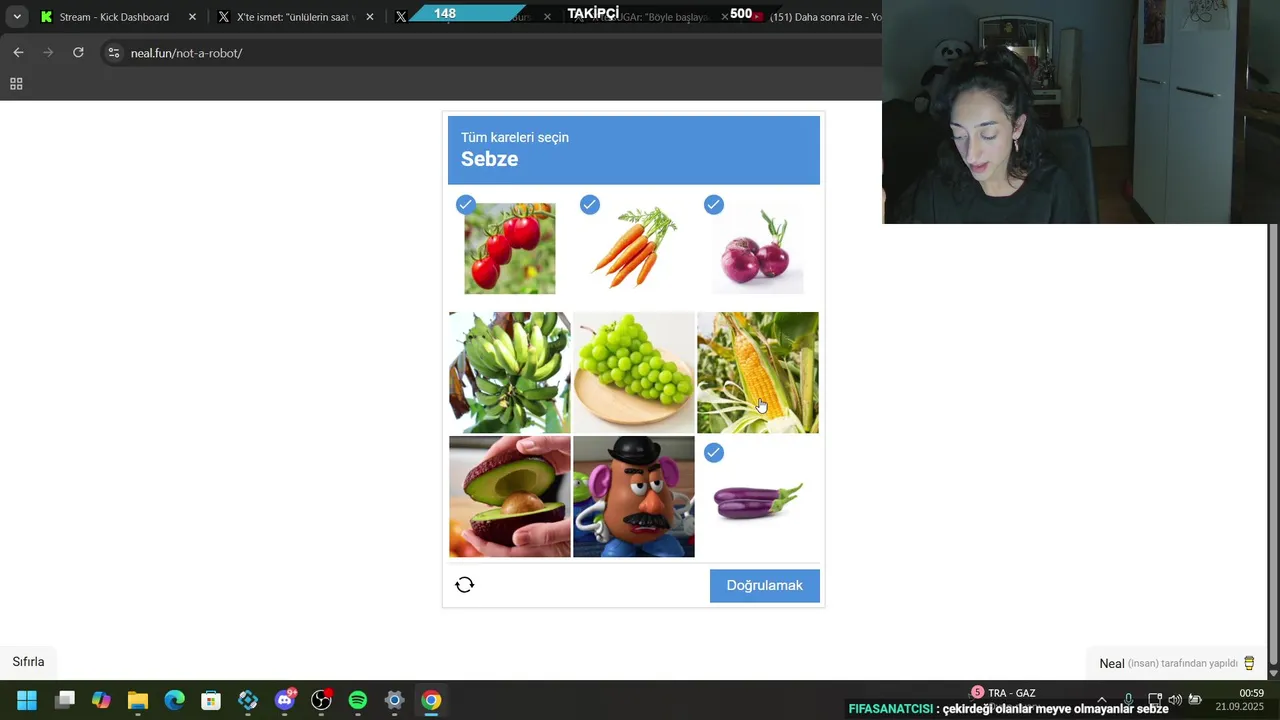The height and width of the screenshot is (720, 1280).
Task: Open site information icon in address bar
Action: [x=114, y=52]
